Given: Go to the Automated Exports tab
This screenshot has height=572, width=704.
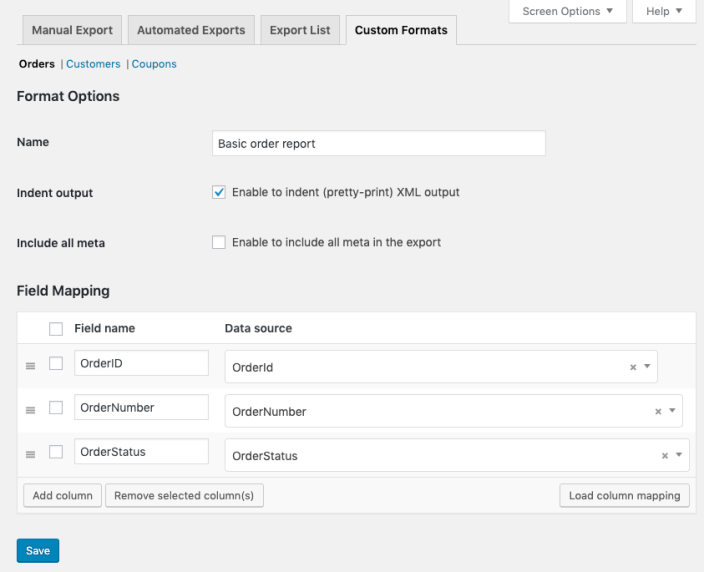Looking at the screenshot, I should pos(191,30).
